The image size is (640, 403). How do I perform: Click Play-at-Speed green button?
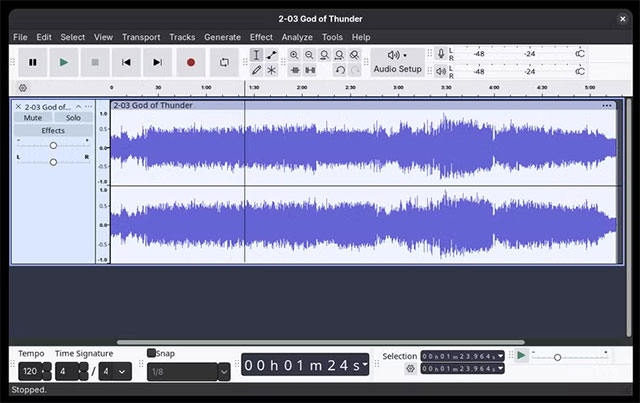coord(521,356)
